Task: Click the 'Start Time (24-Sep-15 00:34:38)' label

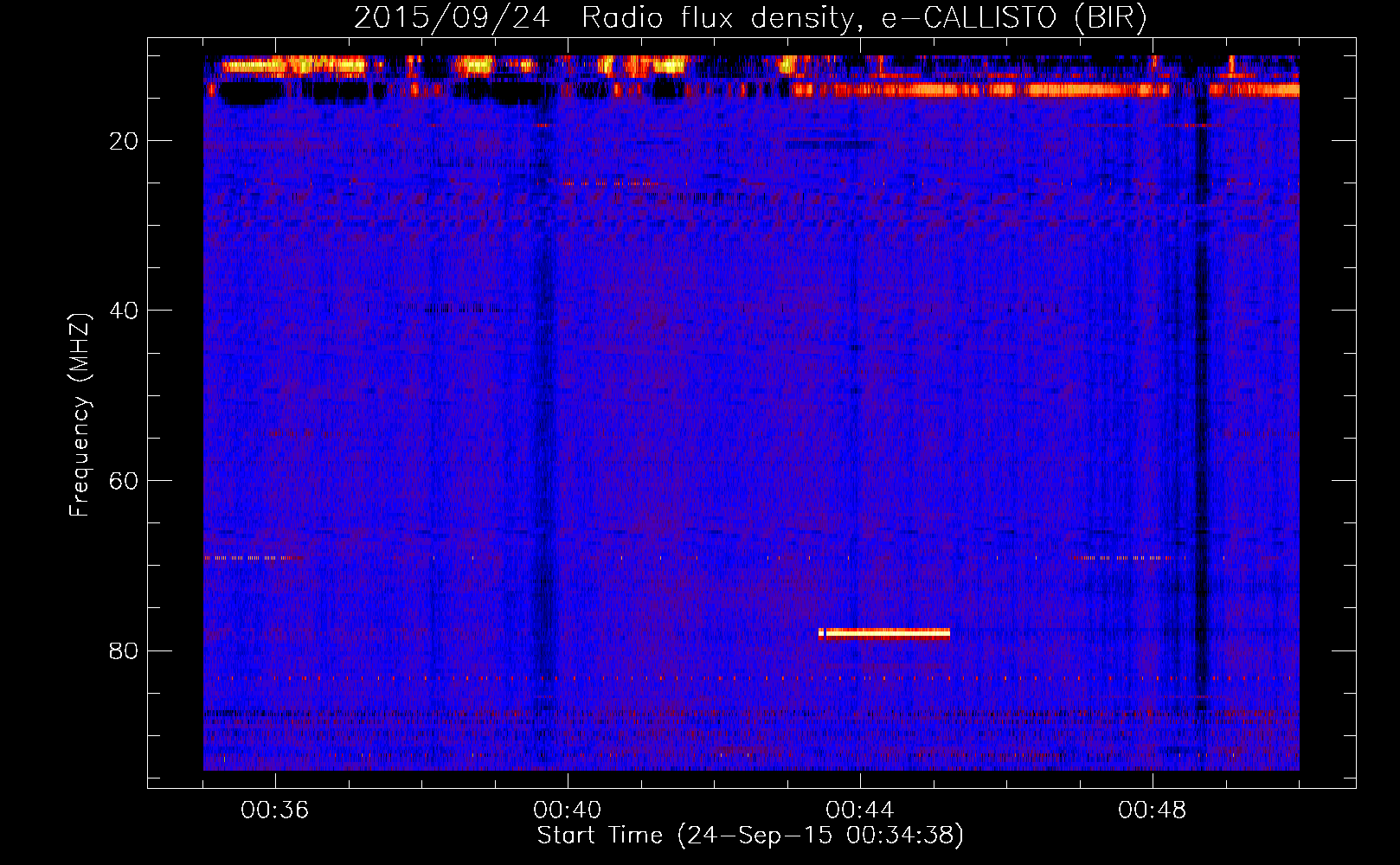Action: pyautogui.click(x=750, y=836)
